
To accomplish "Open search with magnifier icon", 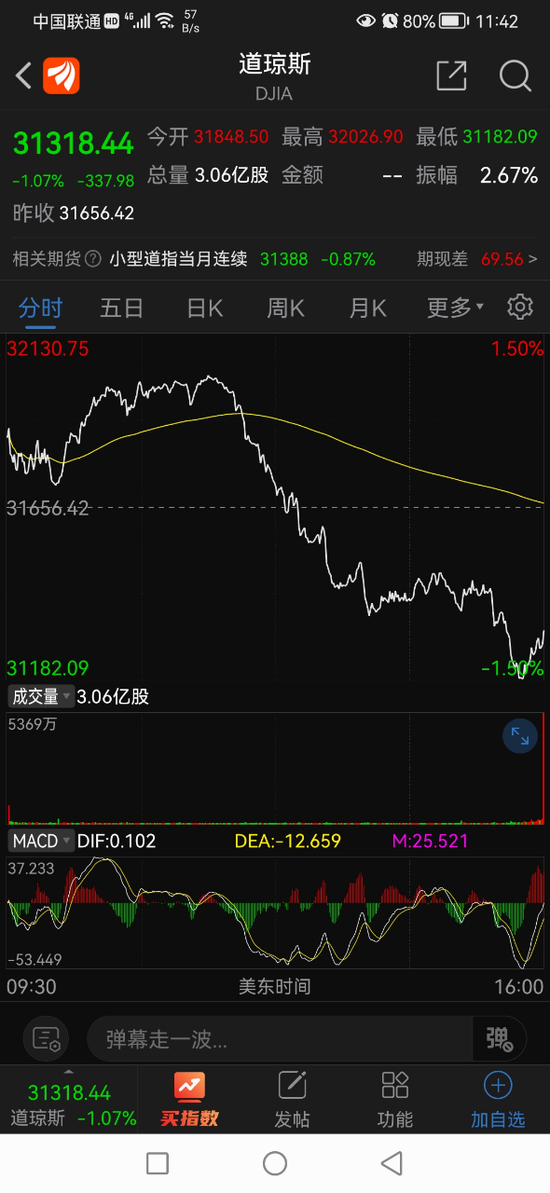I will point(515,76).
